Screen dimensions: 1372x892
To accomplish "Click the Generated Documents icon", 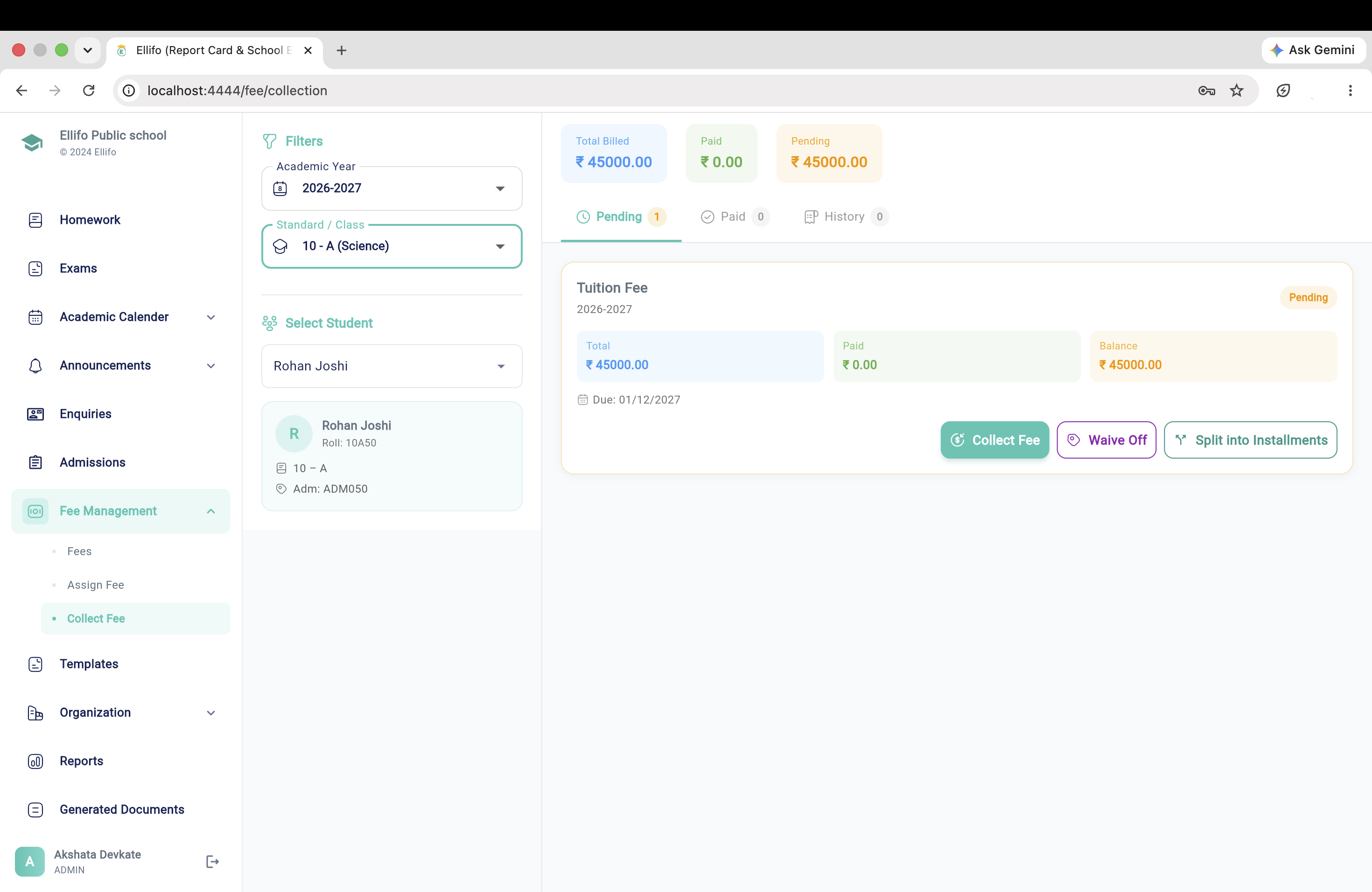I will 35,809.
